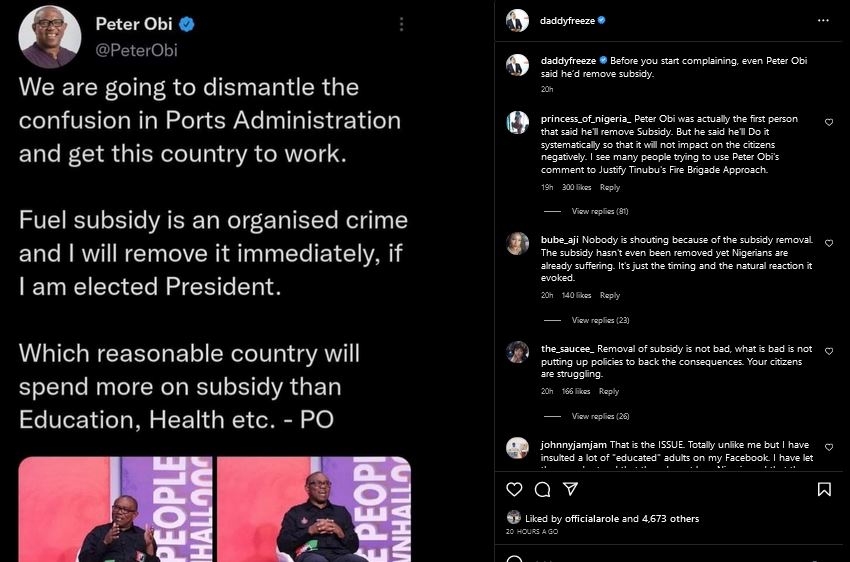Like the johnnyjamjam comment

coord(828,447)
